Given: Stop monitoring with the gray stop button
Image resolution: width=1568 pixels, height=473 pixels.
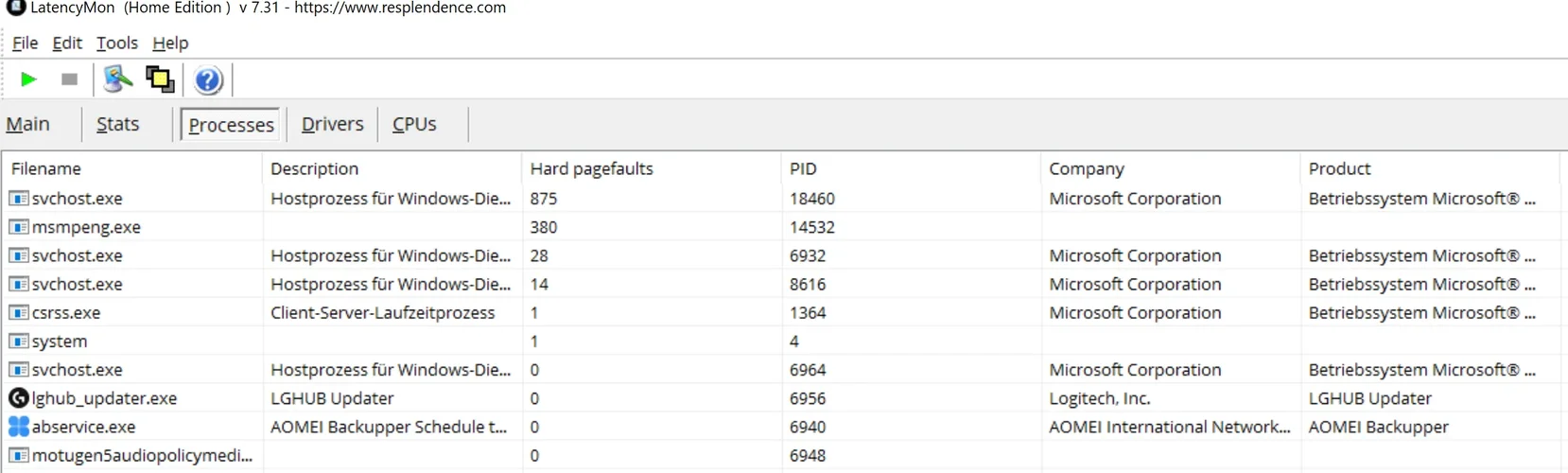Looking at the screenshot, I should (69, 79).
